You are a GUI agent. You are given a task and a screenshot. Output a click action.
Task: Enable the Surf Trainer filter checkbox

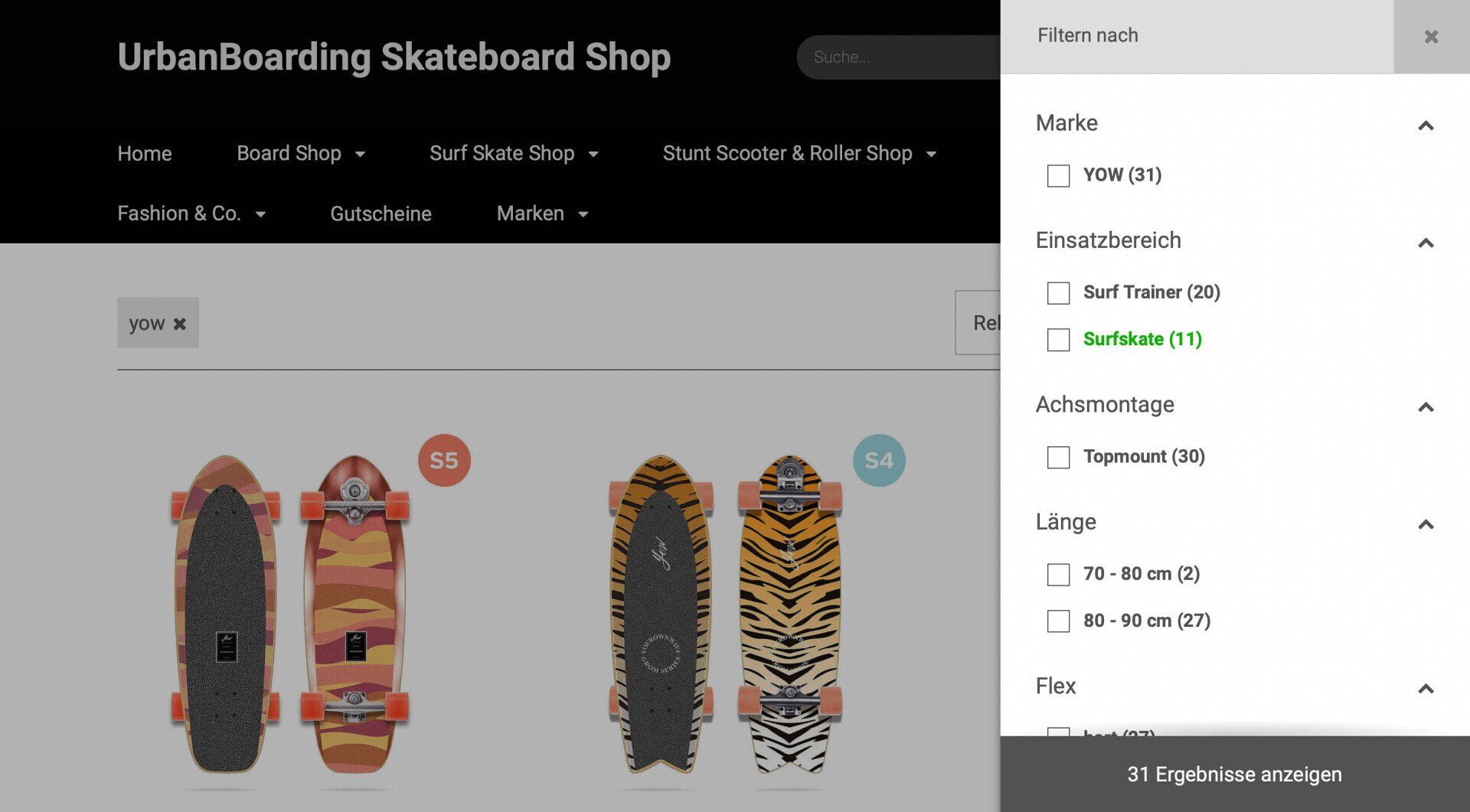(x=1058, y=293)
